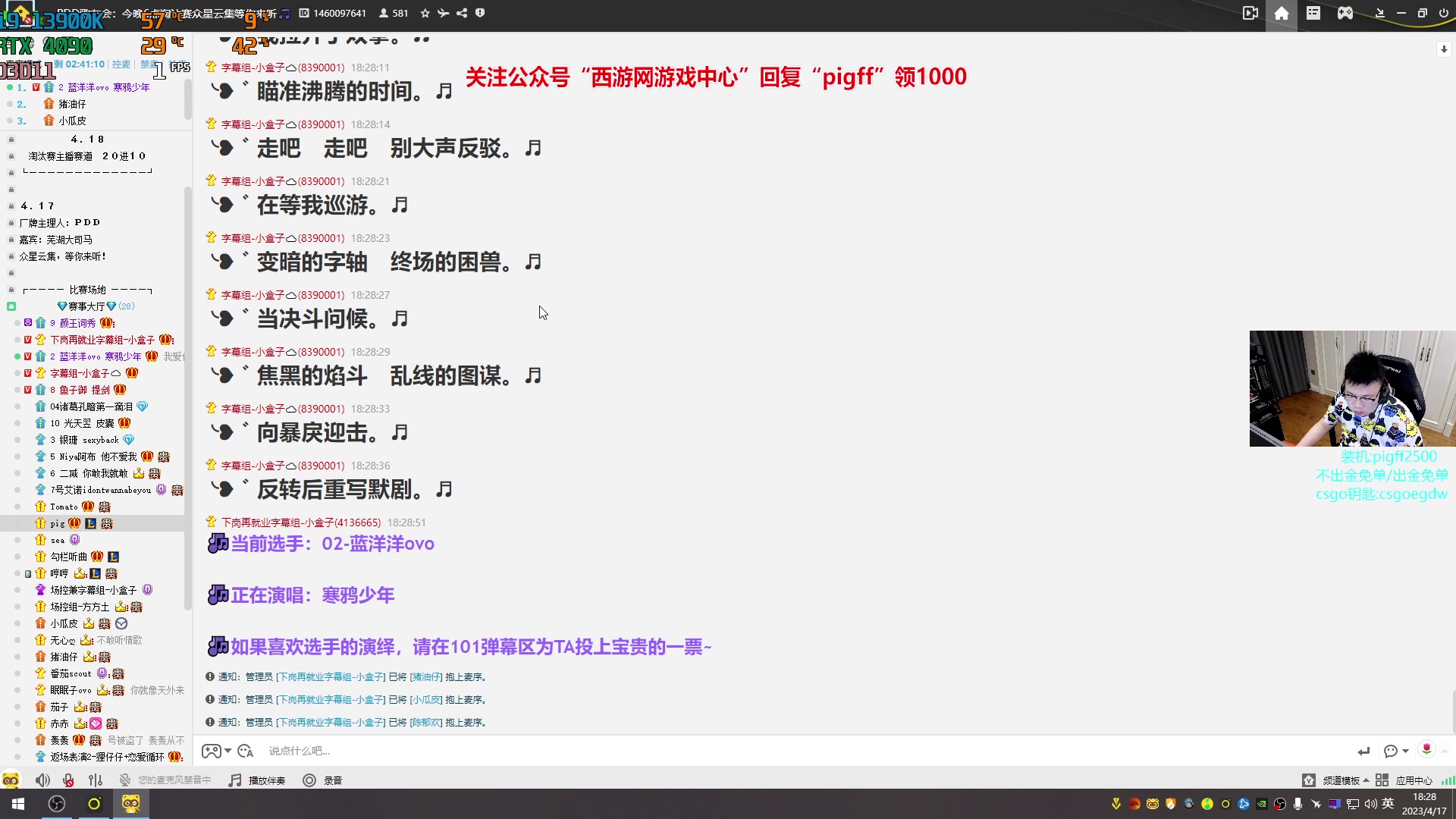Screen dimensions: 1456x819
Task: Click channel row 淘汰赛主播赛道 20进10
Action: [87, 156]
